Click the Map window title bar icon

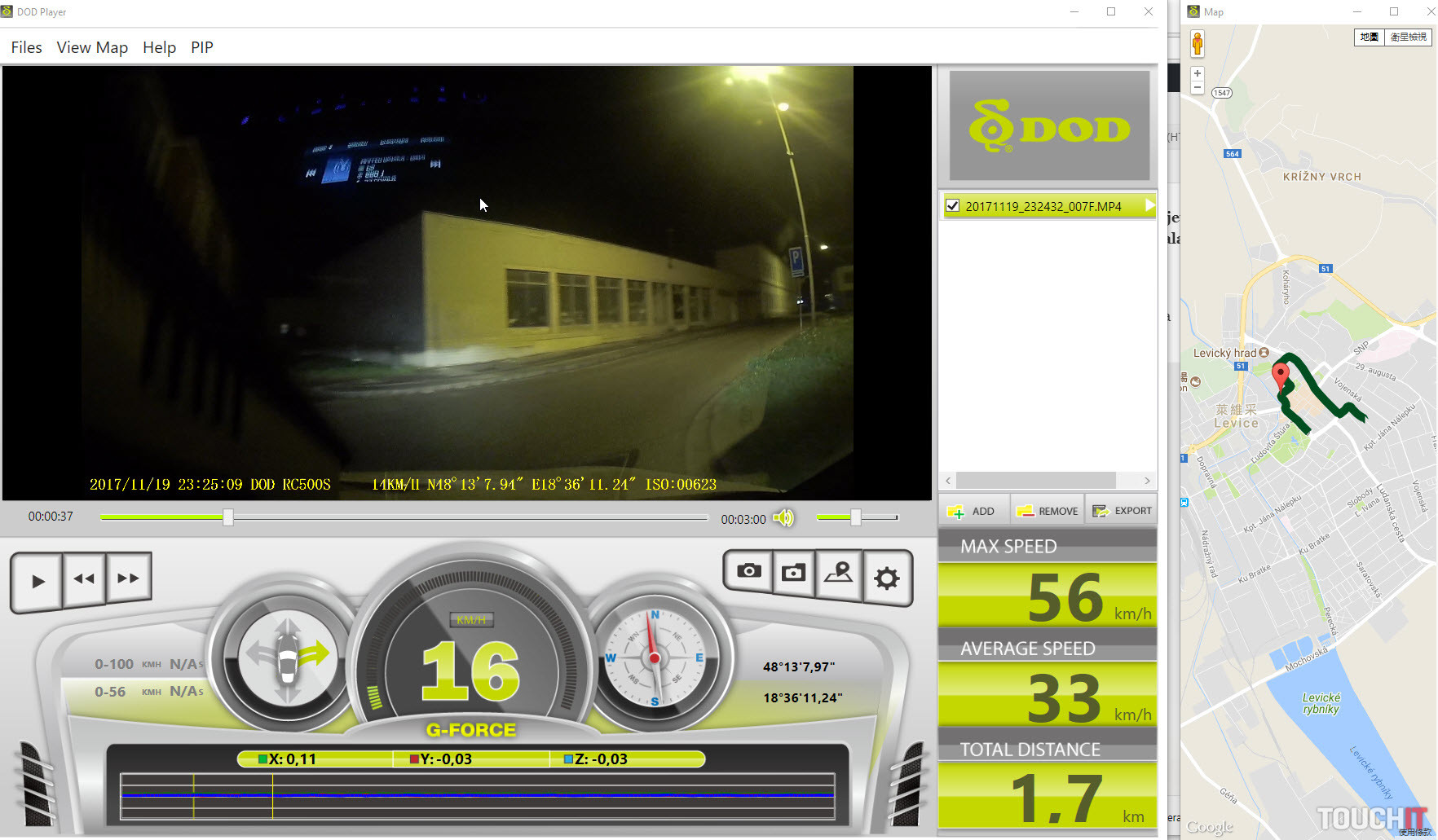coord(1193,11)
